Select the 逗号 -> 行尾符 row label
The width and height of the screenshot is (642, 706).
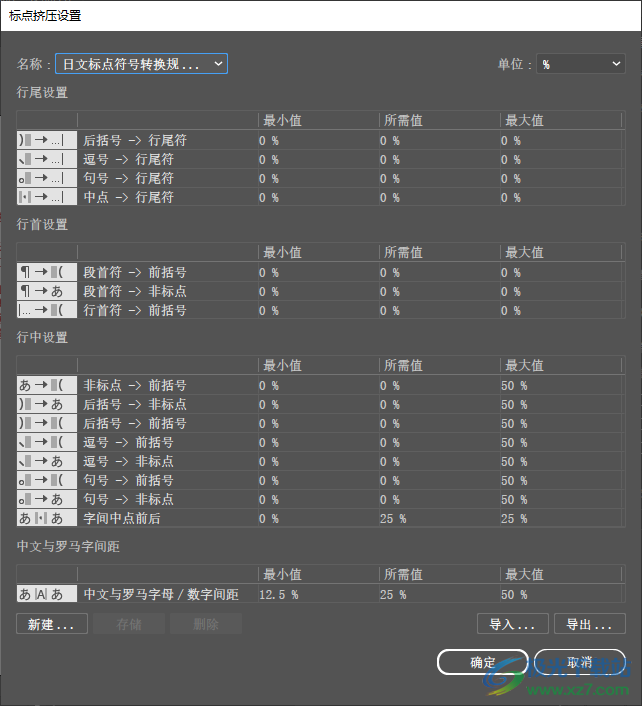pyautogui.click(x=128, y=159)
